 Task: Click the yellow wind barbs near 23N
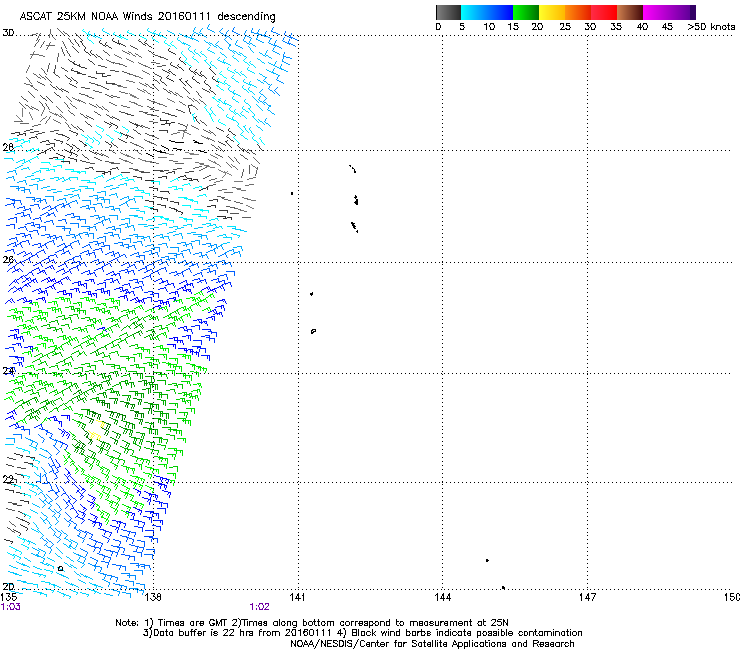tap(96, 432)
